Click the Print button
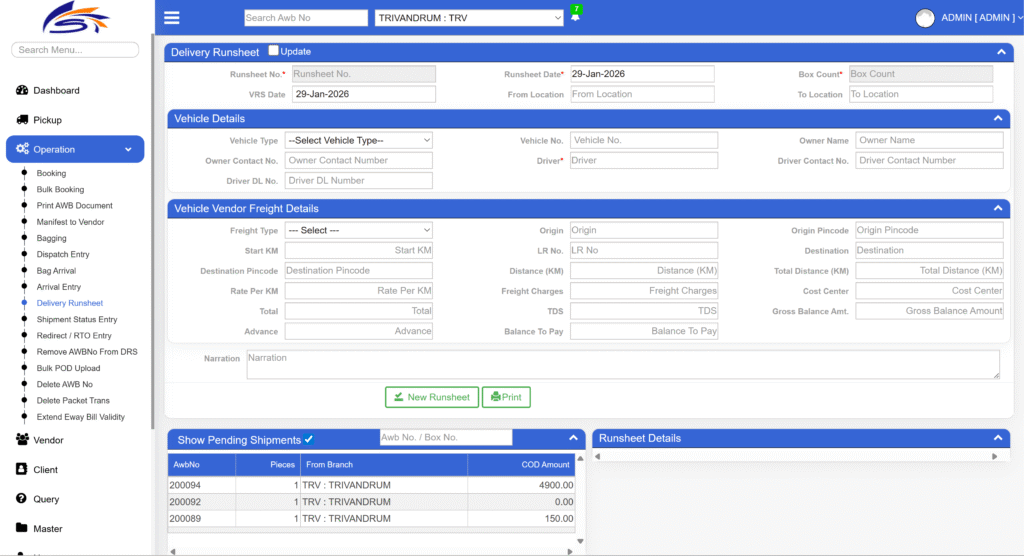 click(506, 397)
